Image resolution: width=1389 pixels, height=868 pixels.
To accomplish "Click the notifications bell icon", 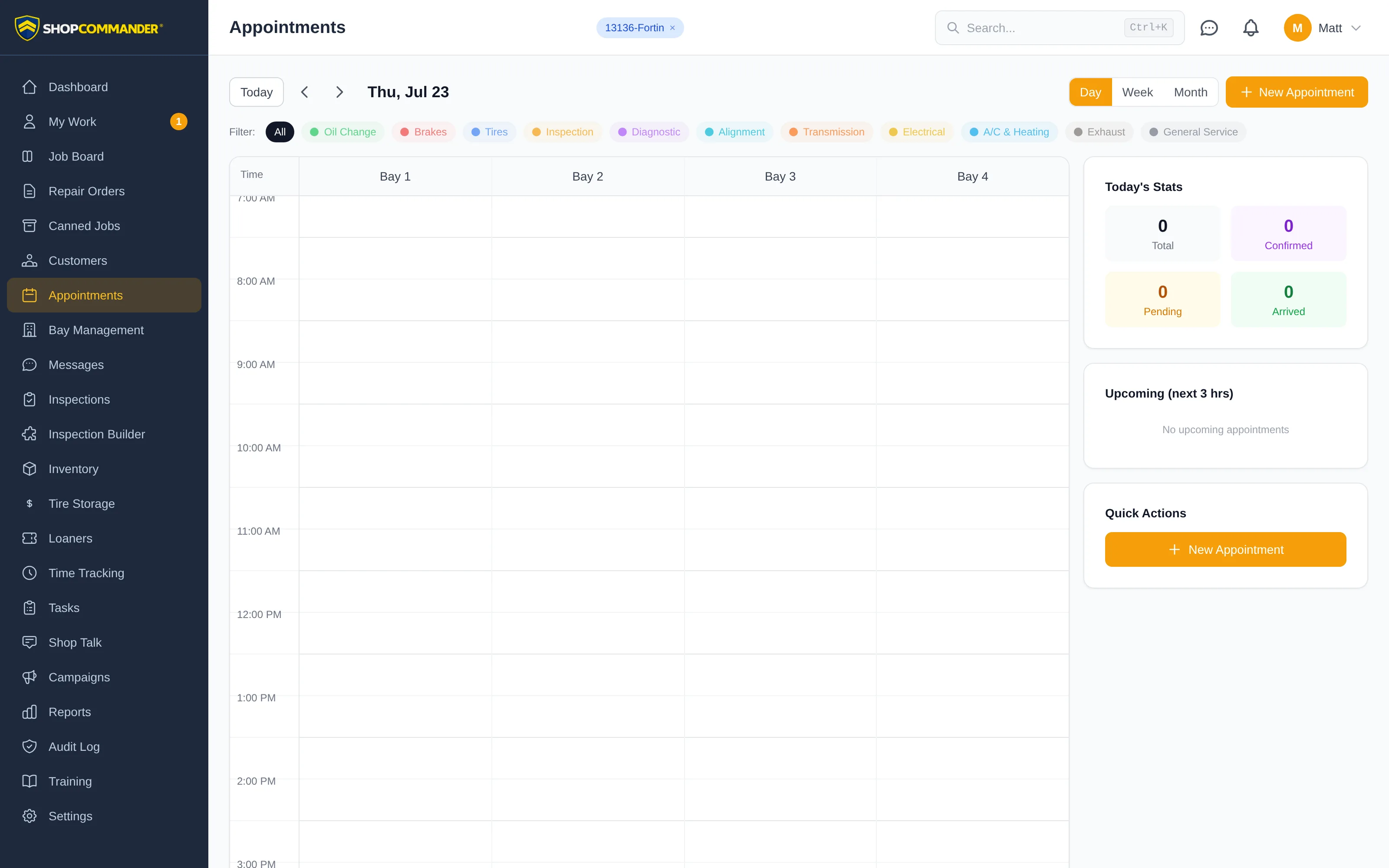I will [x=1251, y=27].
